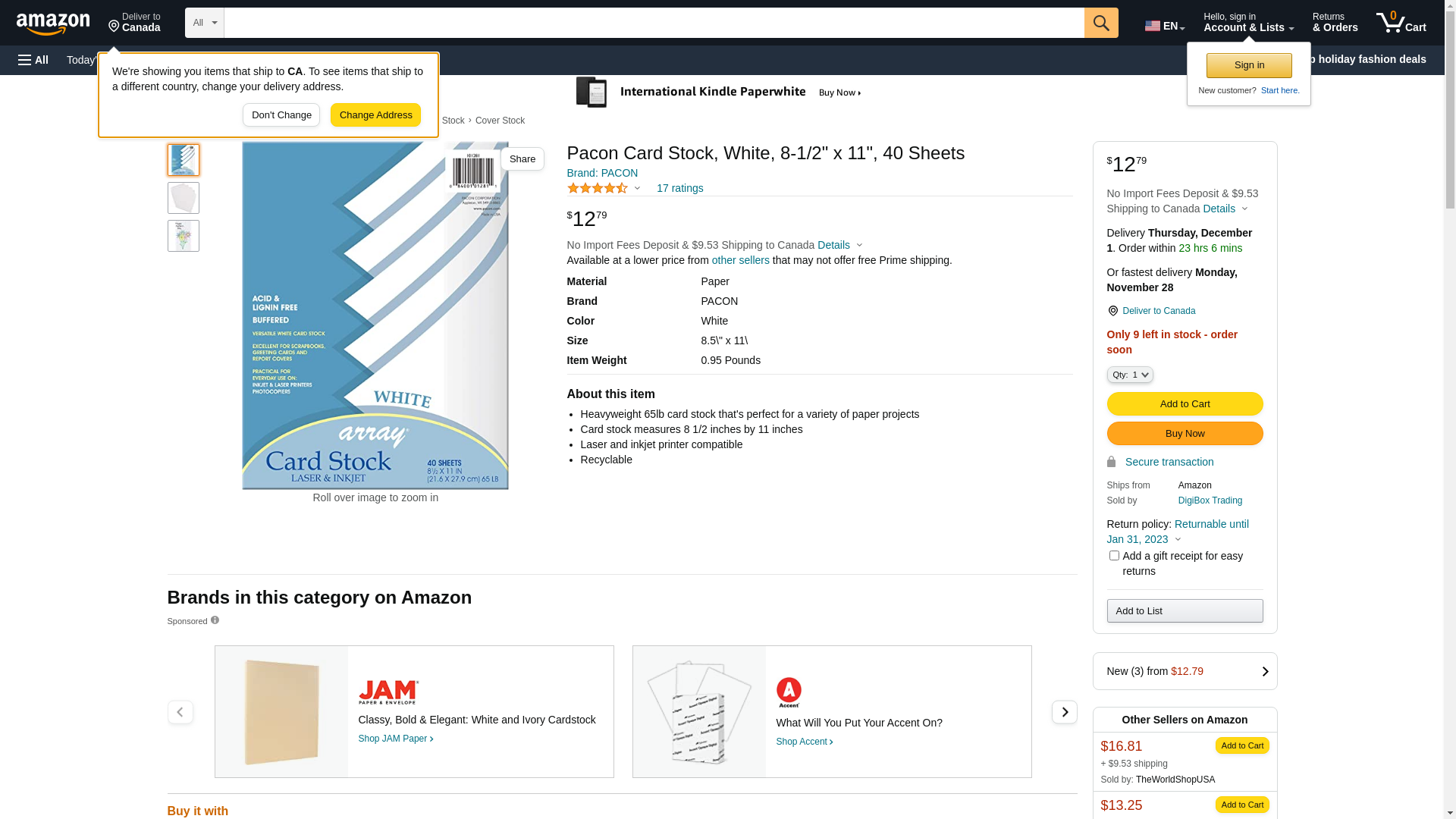This screenshot has width=1456, height=819.
Task: Open Returns & Orders menu
Action: tap(1335, 23)
